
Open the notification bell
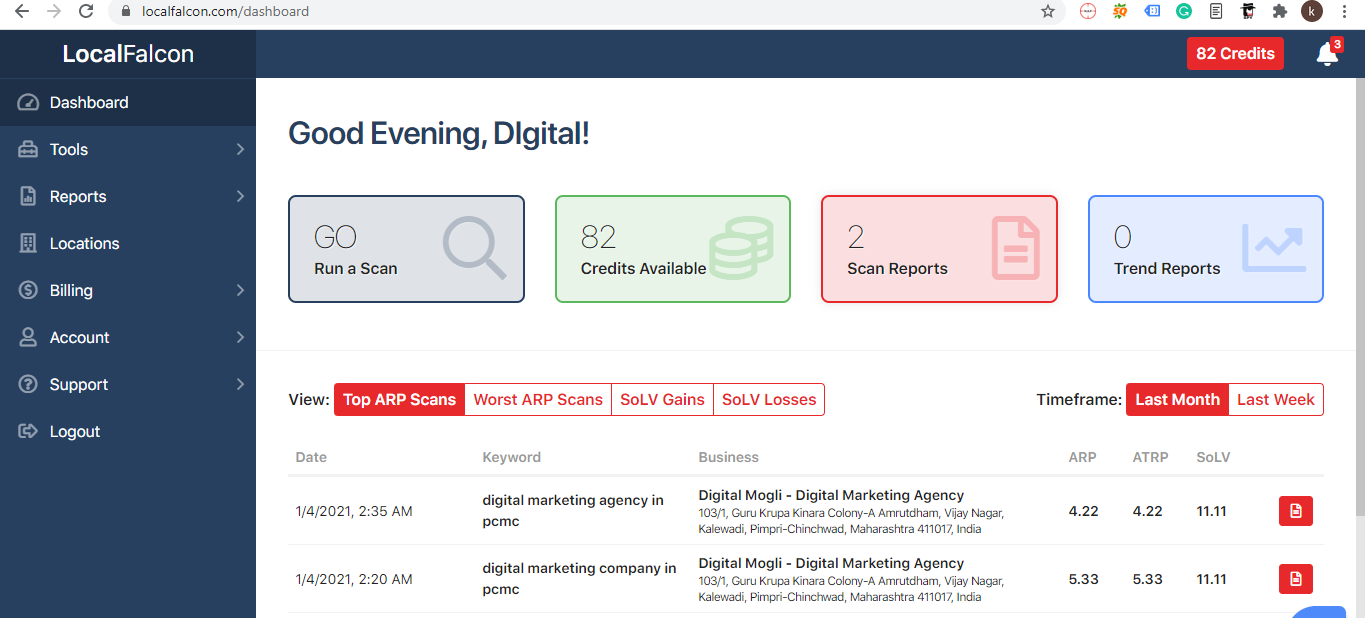click(1326, 53)
